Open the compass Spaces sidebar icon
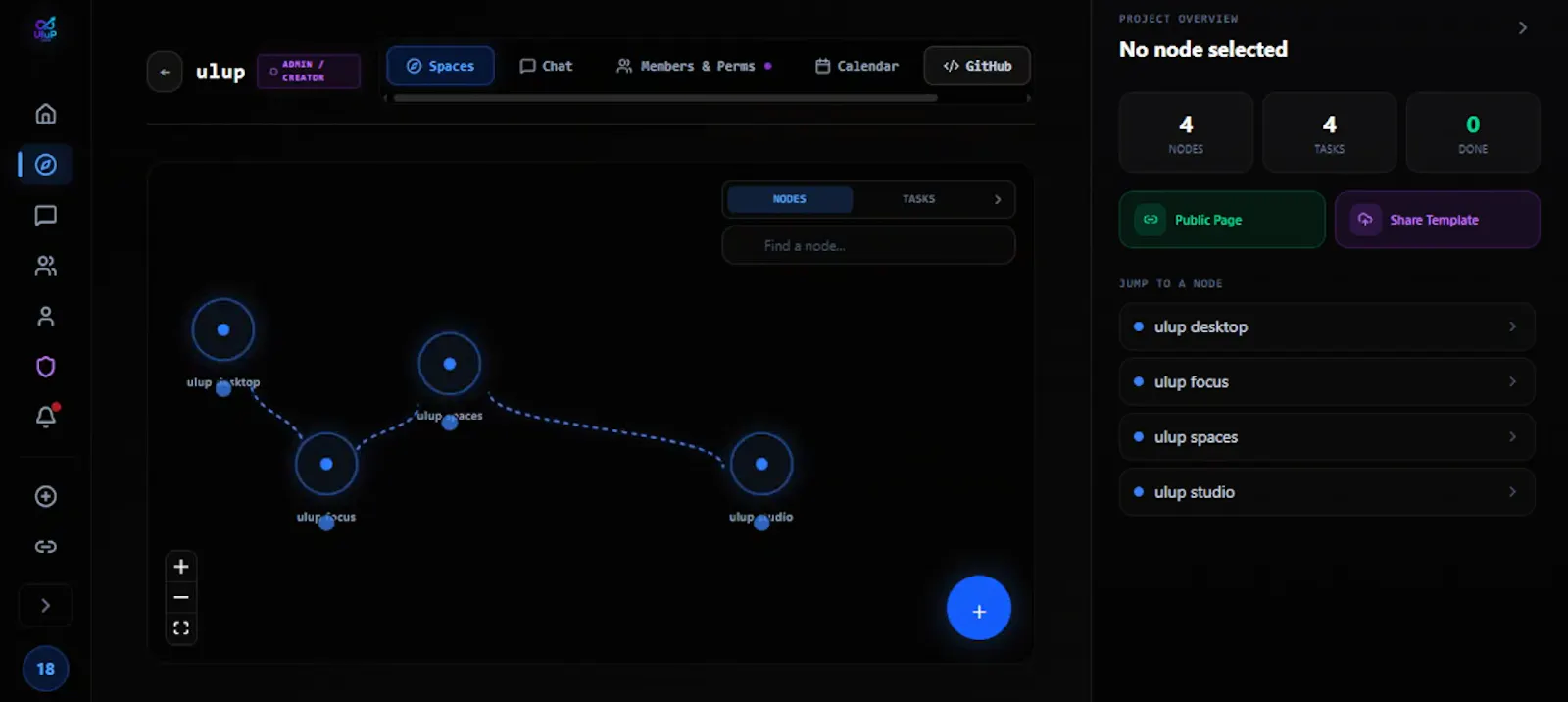Image resolution: width=1568 pixels, height=702 pixels. tap(45, 165)
